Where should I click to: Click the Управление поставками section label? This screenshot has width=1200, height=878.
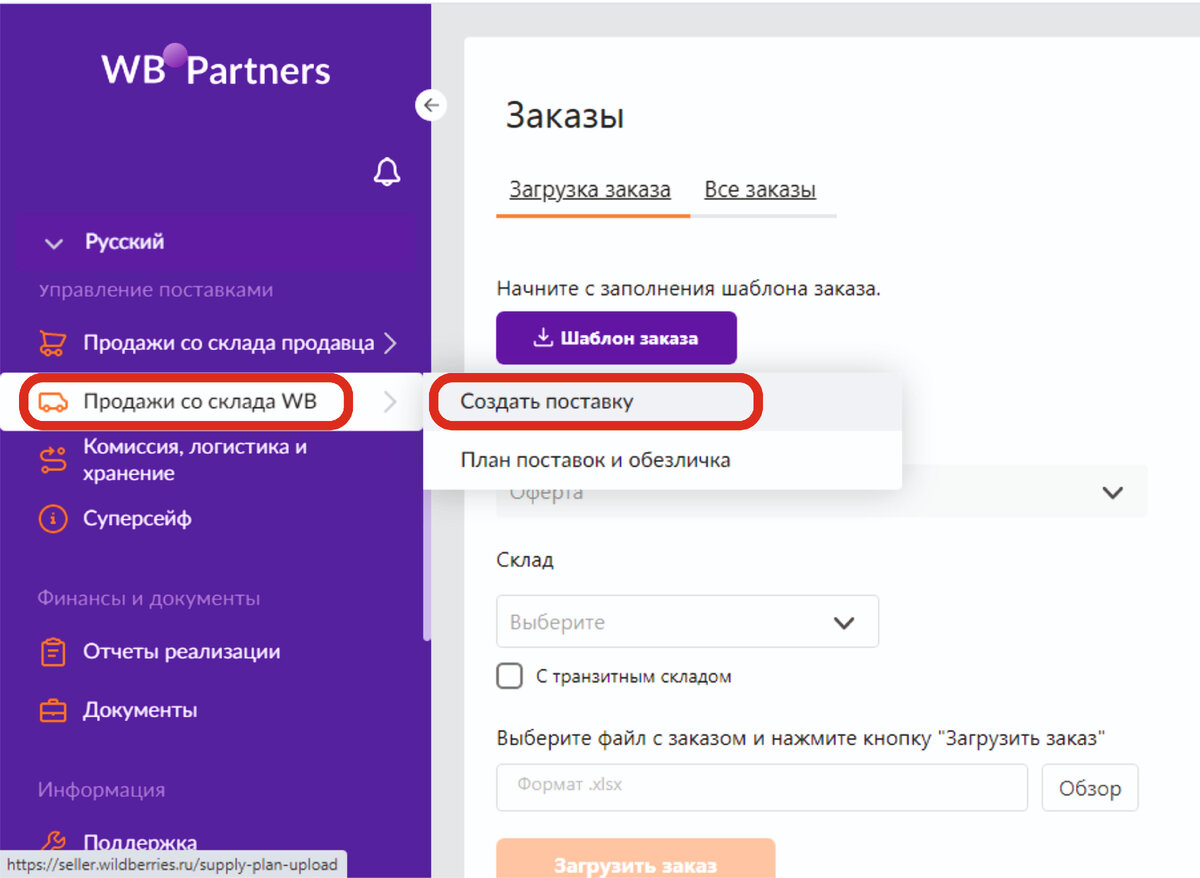pos(155,290)
